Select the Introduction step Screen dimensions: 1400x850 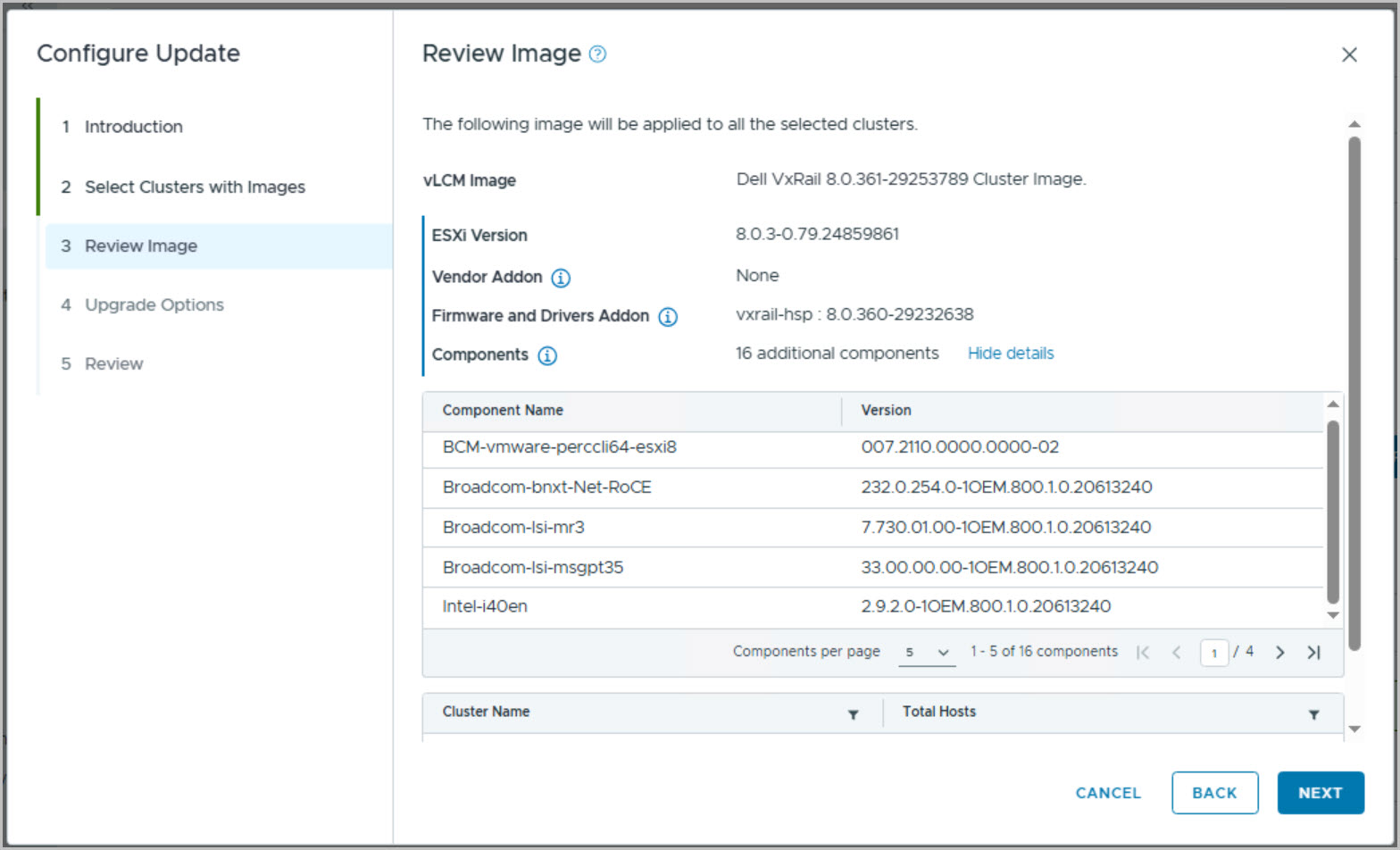click(133, 127)
